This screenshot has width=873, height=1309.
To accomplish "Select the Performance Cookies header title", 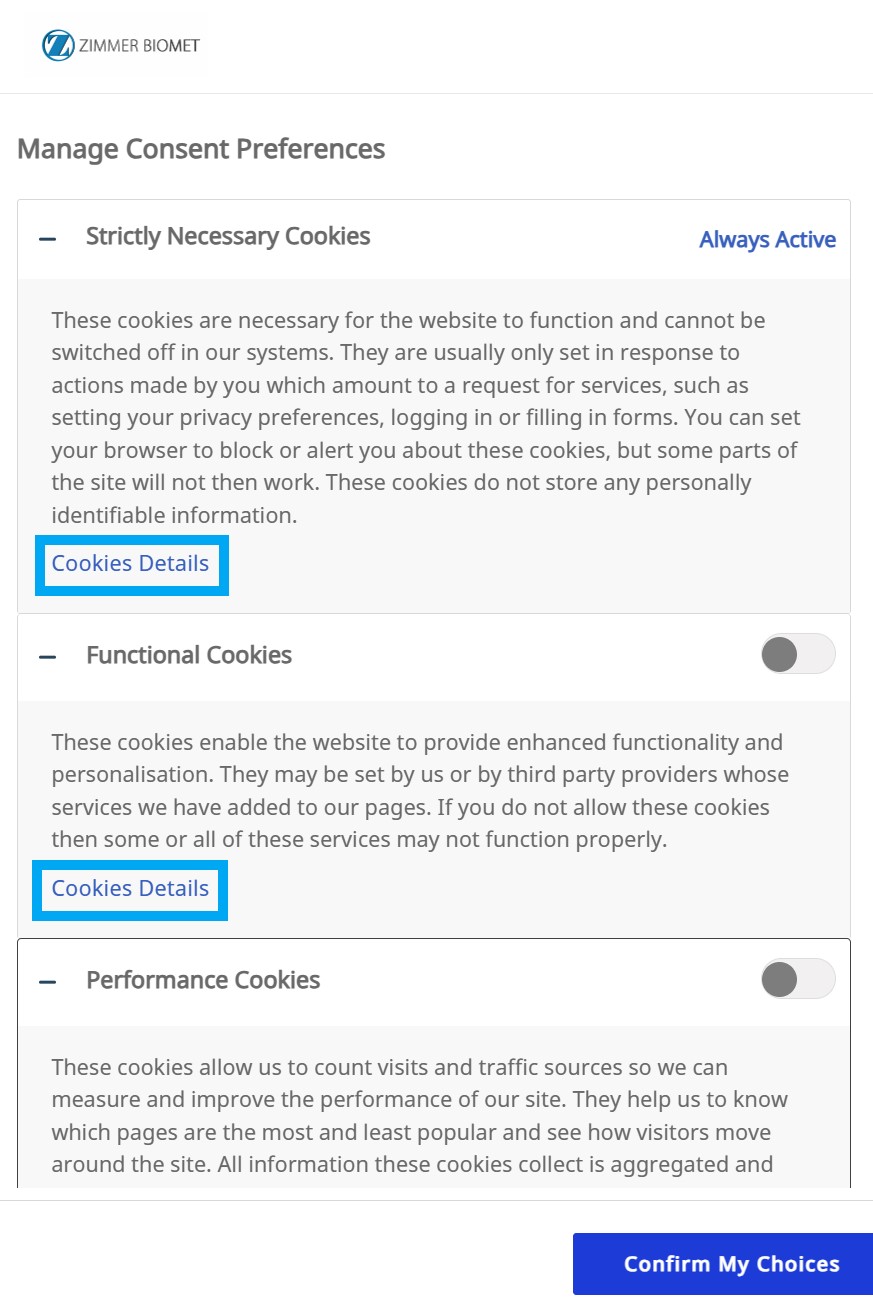I will (203, 980).
